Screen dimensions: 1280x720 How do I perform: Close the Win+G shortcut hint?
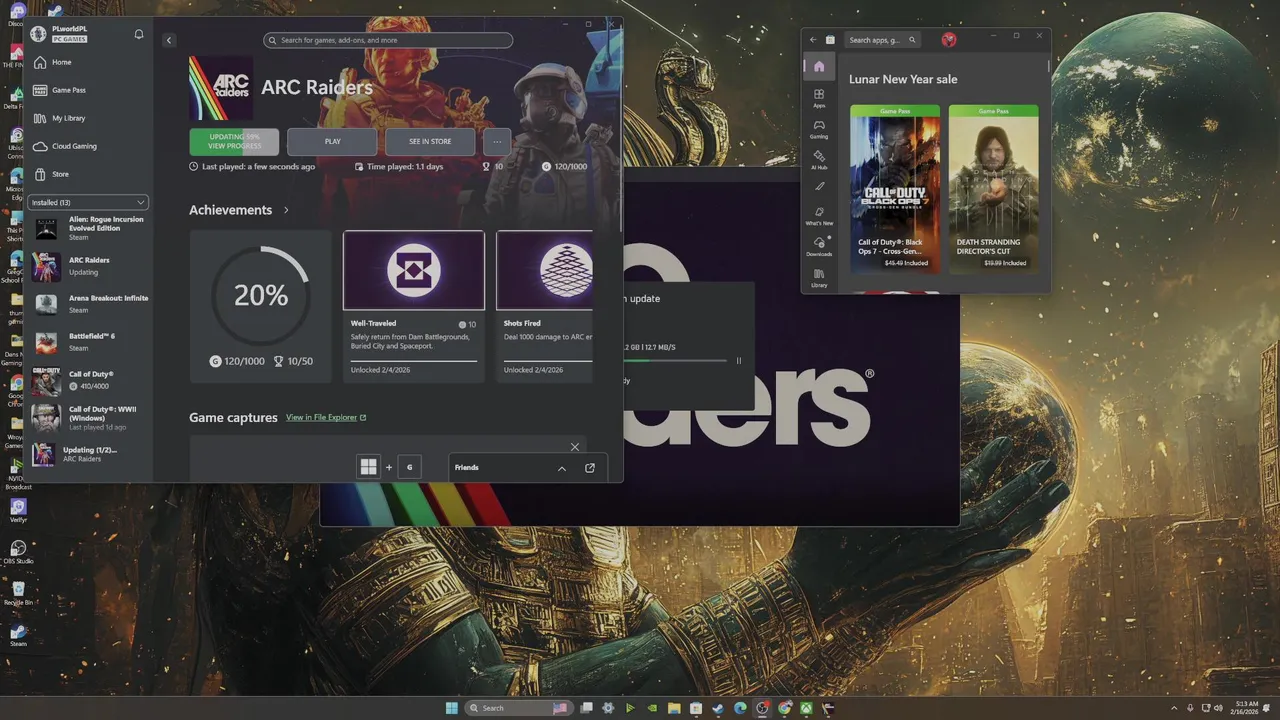coord(574,447)
